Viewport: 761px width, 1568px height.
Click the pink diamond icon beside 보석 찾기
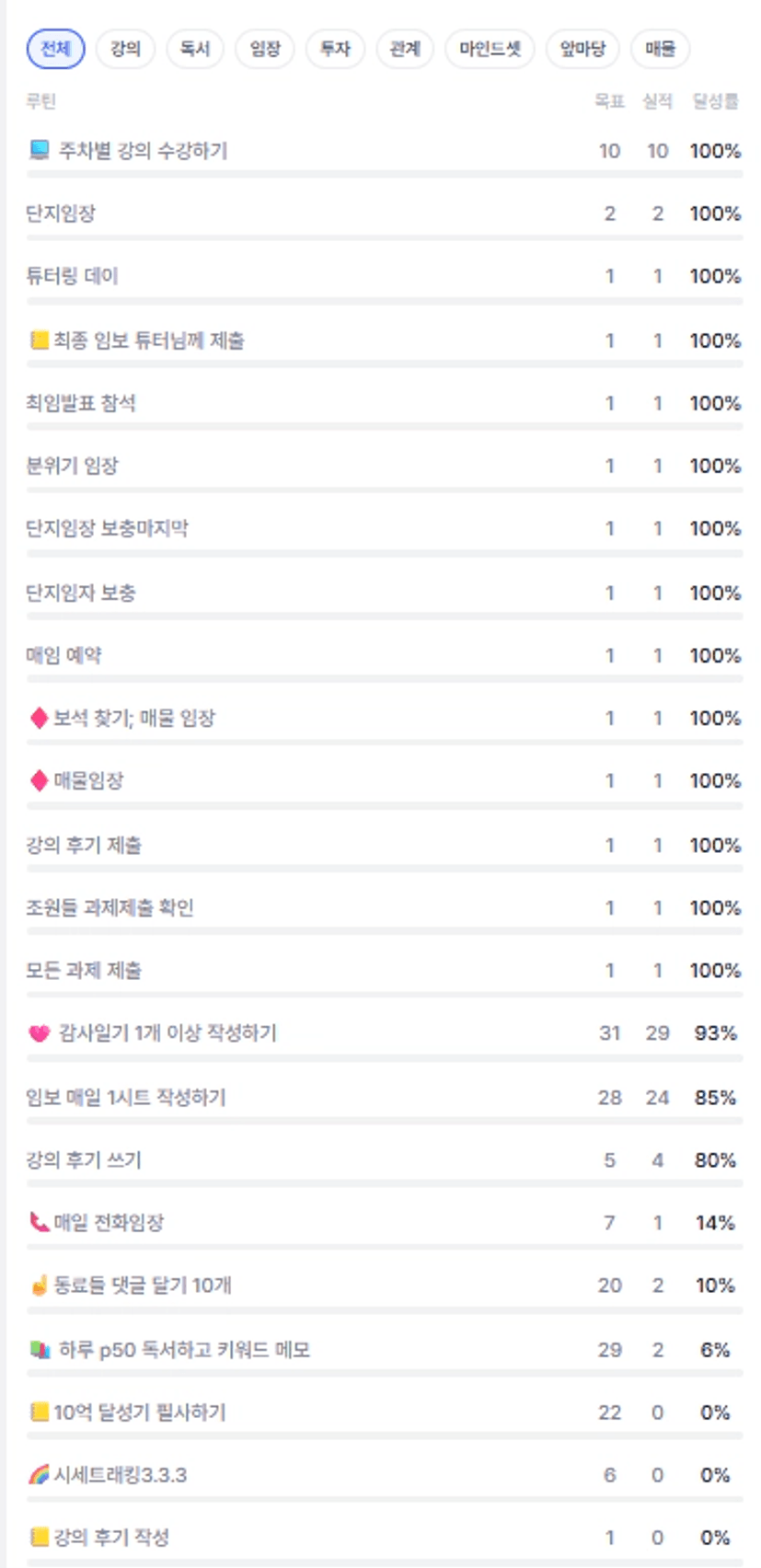point(39,718)
